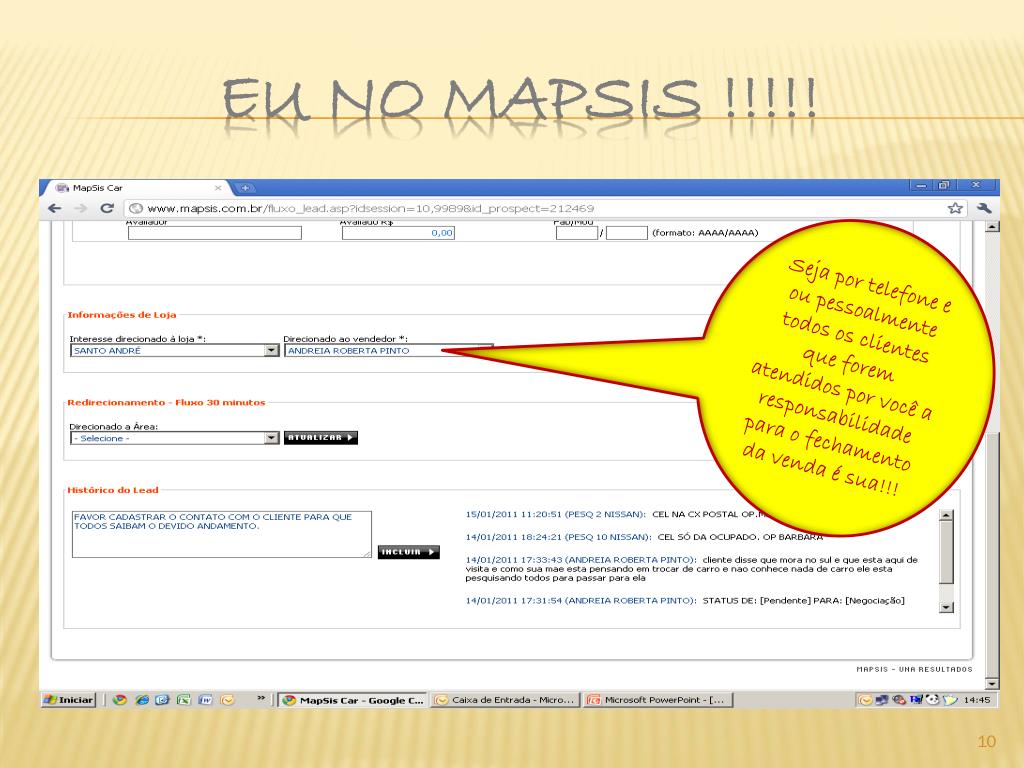Viewport: 1024px width, 768px height.
Task: Open the loja dropdown showing SANTO ANDRÉ
Action: pyautogui.click(x=174, y=351)
